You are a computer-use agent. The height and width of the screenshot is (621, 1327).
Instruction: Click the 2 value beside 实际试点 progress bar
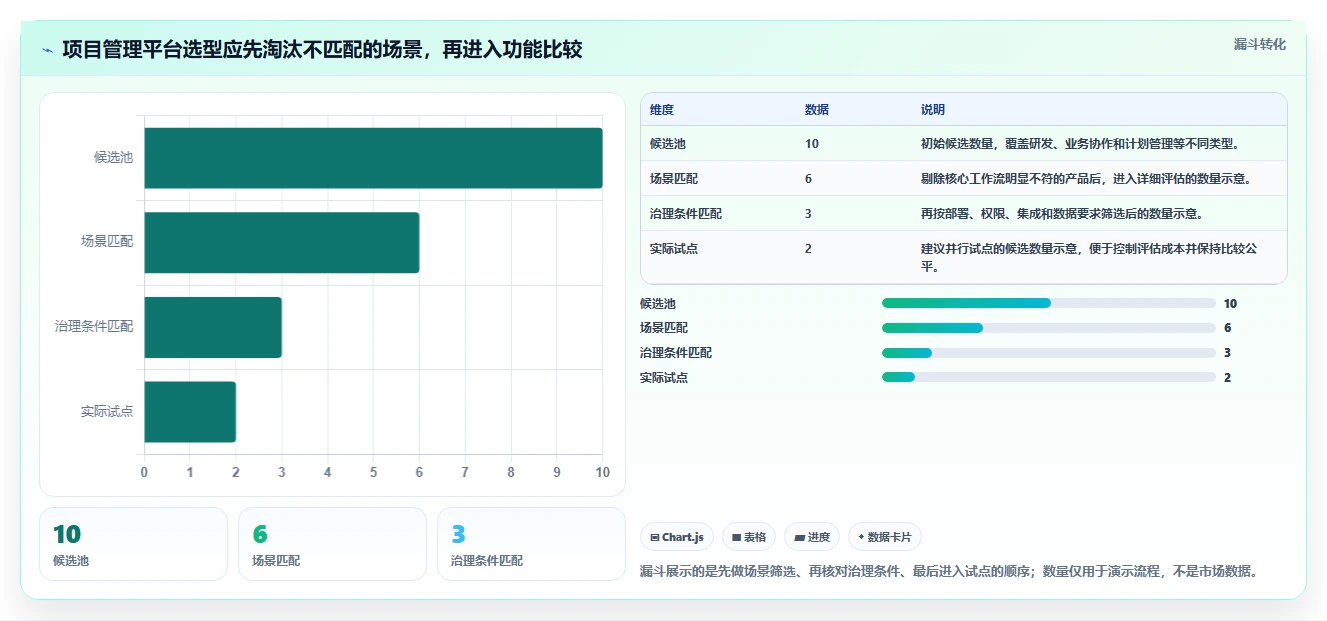tap(1227, 378)
